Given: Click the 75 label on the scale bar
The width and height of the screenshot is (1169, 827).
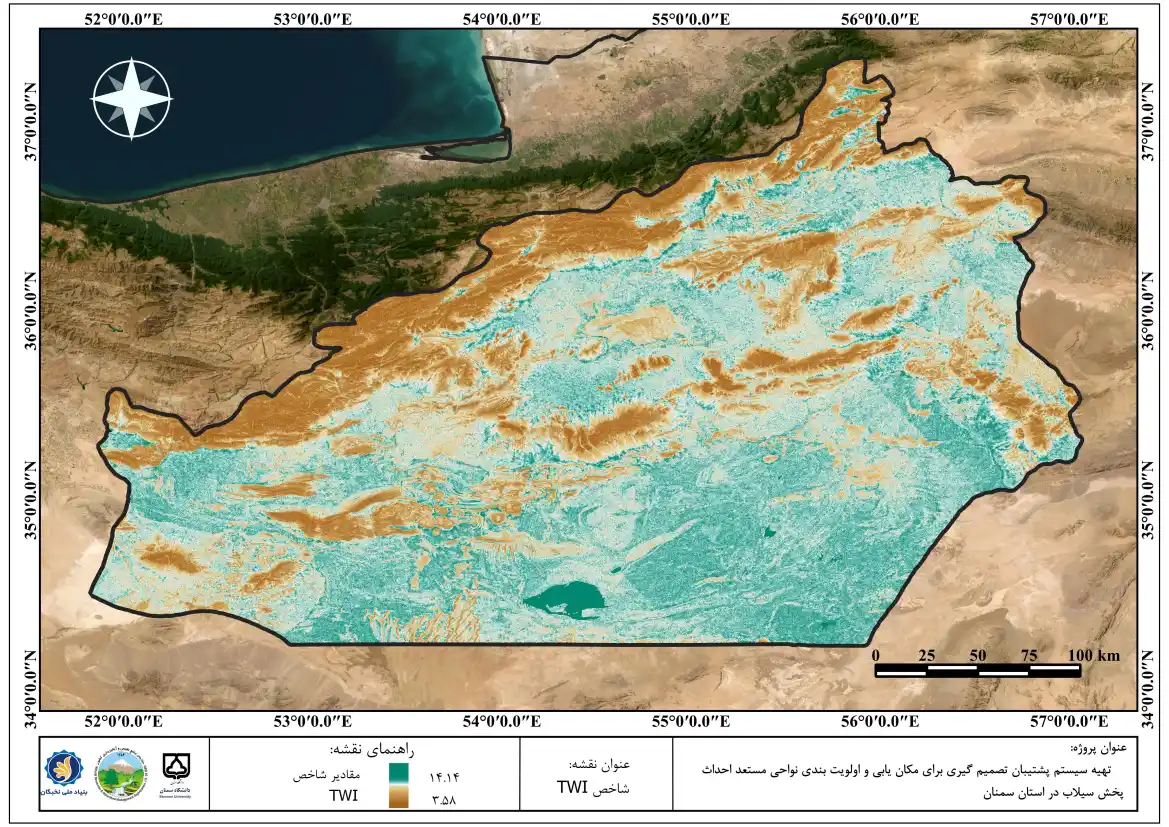Looking at the screenshot, I should 1030,655.
